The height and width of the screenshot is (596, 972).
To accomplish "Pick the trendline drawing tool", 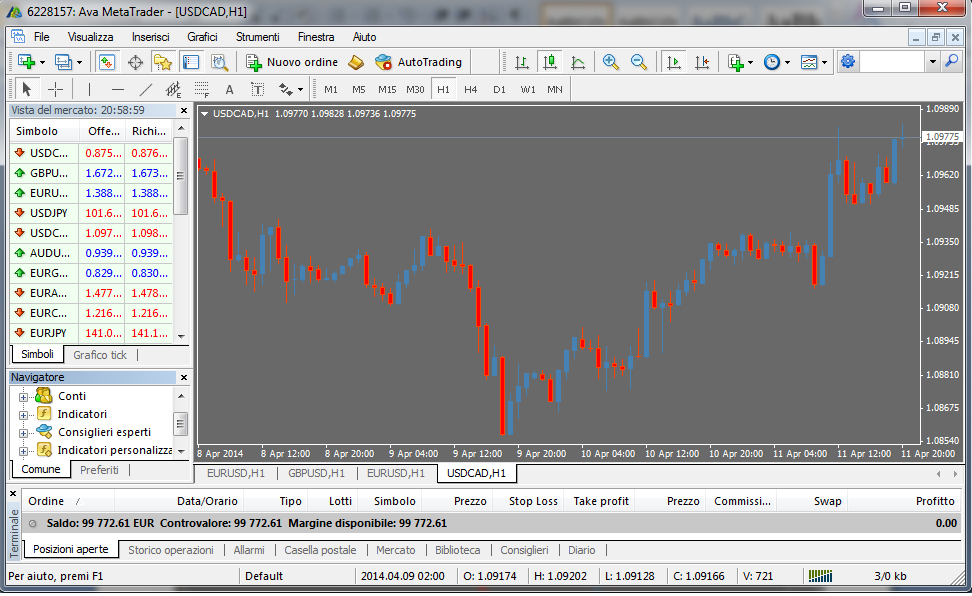I will click(146, 89).
